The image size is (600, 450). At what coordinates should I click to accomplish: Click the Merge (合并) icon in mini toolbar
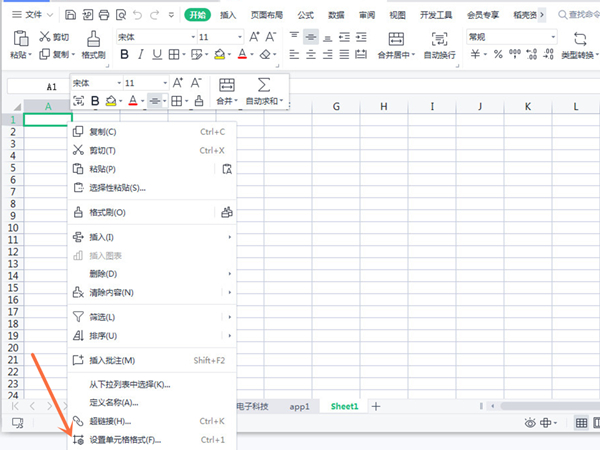[x=227, y=85]
